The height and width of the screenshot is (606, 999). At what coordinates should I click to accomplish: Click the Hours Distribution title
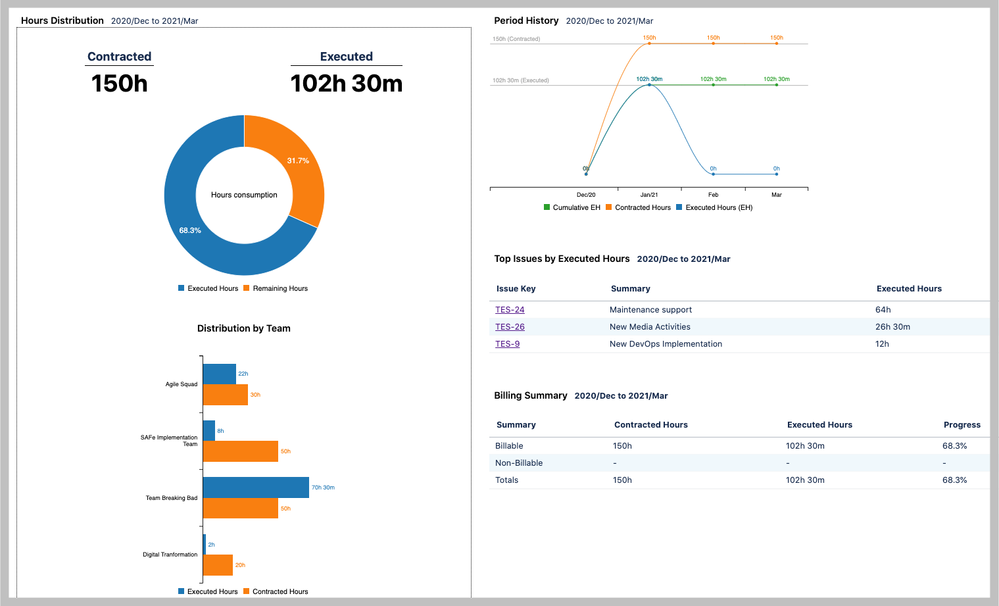(x=62, y=20)
